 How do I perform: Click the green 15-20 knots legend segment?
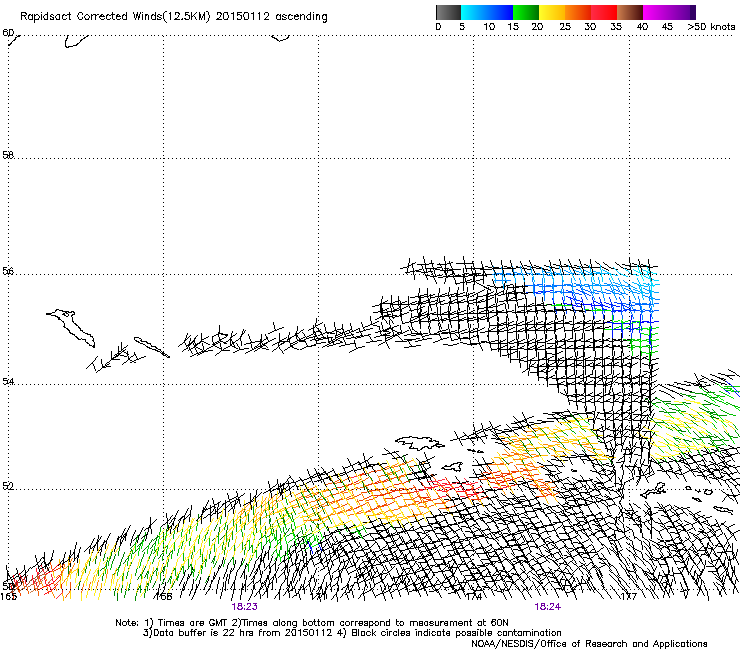526,12
